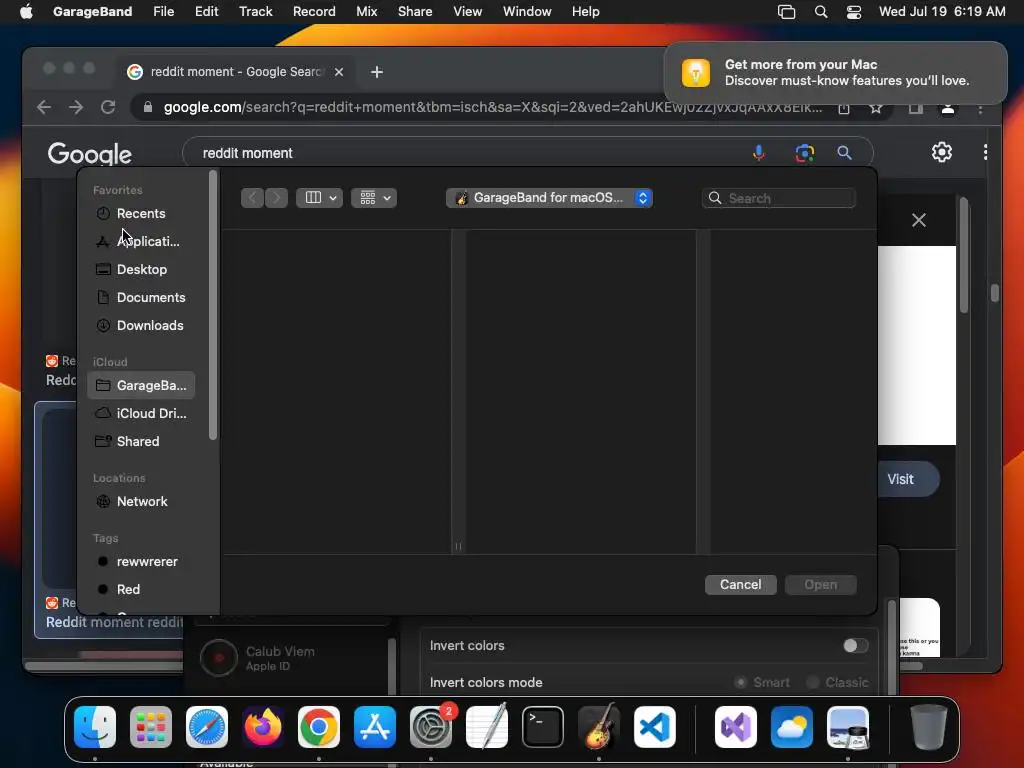Cancel the open file dialog
Image resolution: width=1024 pixels, height=768 pixels.
(x=741, y=584)
